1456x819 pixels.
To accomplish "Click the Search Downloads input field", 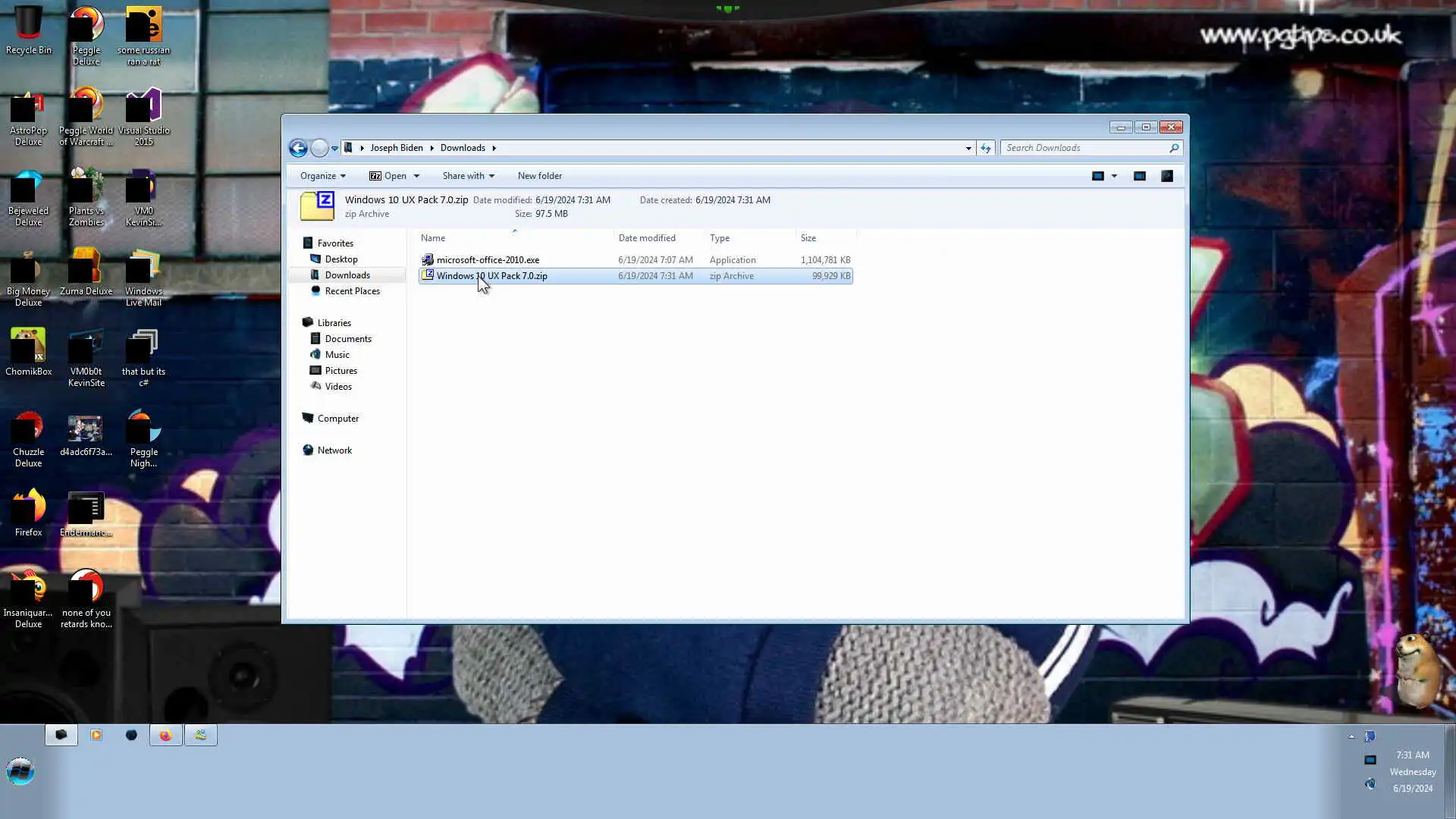I will 1084,148.
